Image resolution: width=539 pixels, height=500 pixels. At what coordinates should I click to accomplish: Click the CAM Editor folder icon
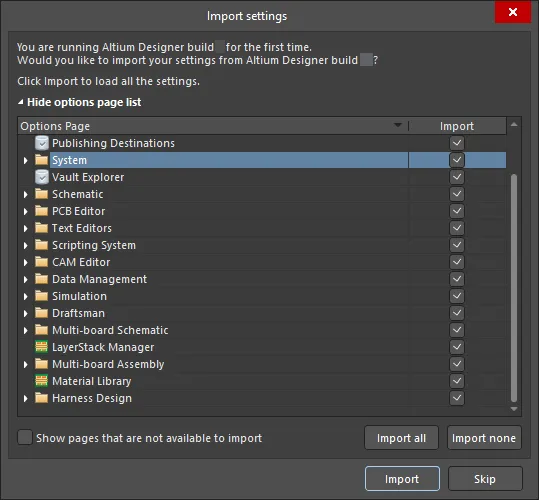click(x=42, y=262)
